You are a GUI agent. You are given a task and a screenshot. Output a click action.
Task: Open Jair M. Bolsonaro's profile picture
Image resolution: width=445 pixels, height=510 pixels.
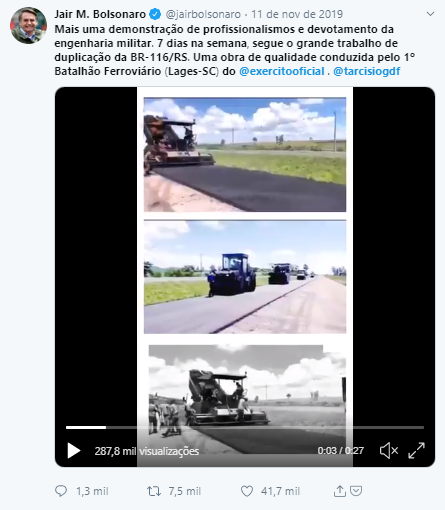28,25
